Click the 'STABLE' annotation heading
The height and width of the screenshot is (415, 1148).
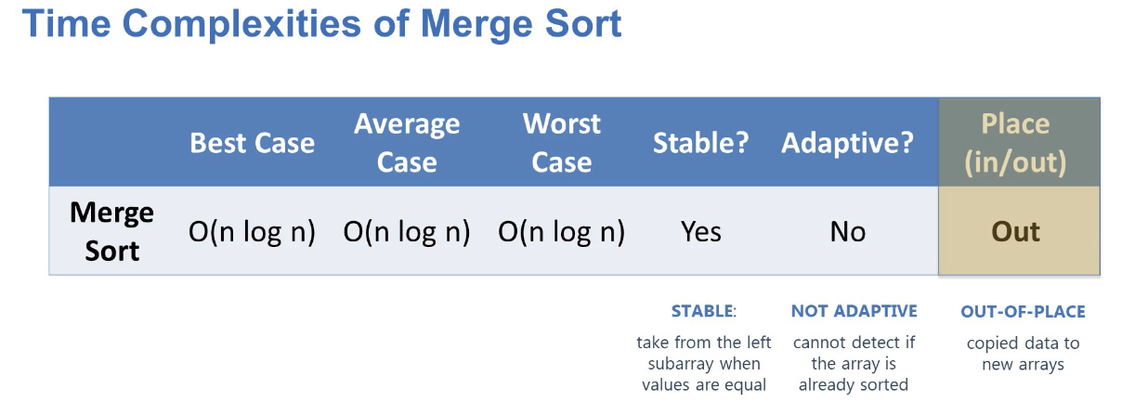point(702,311)
